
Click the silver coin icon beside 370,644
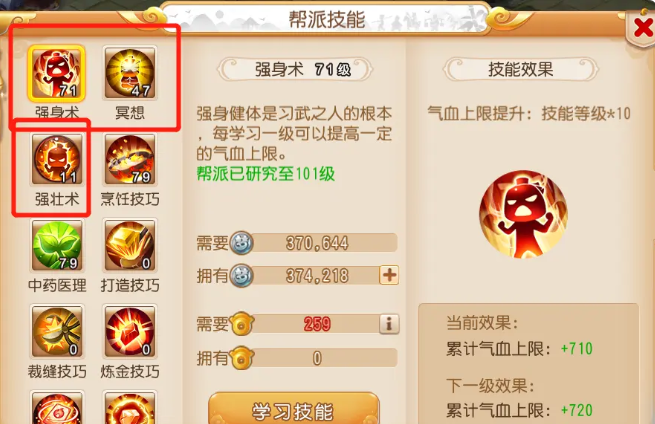242,243
